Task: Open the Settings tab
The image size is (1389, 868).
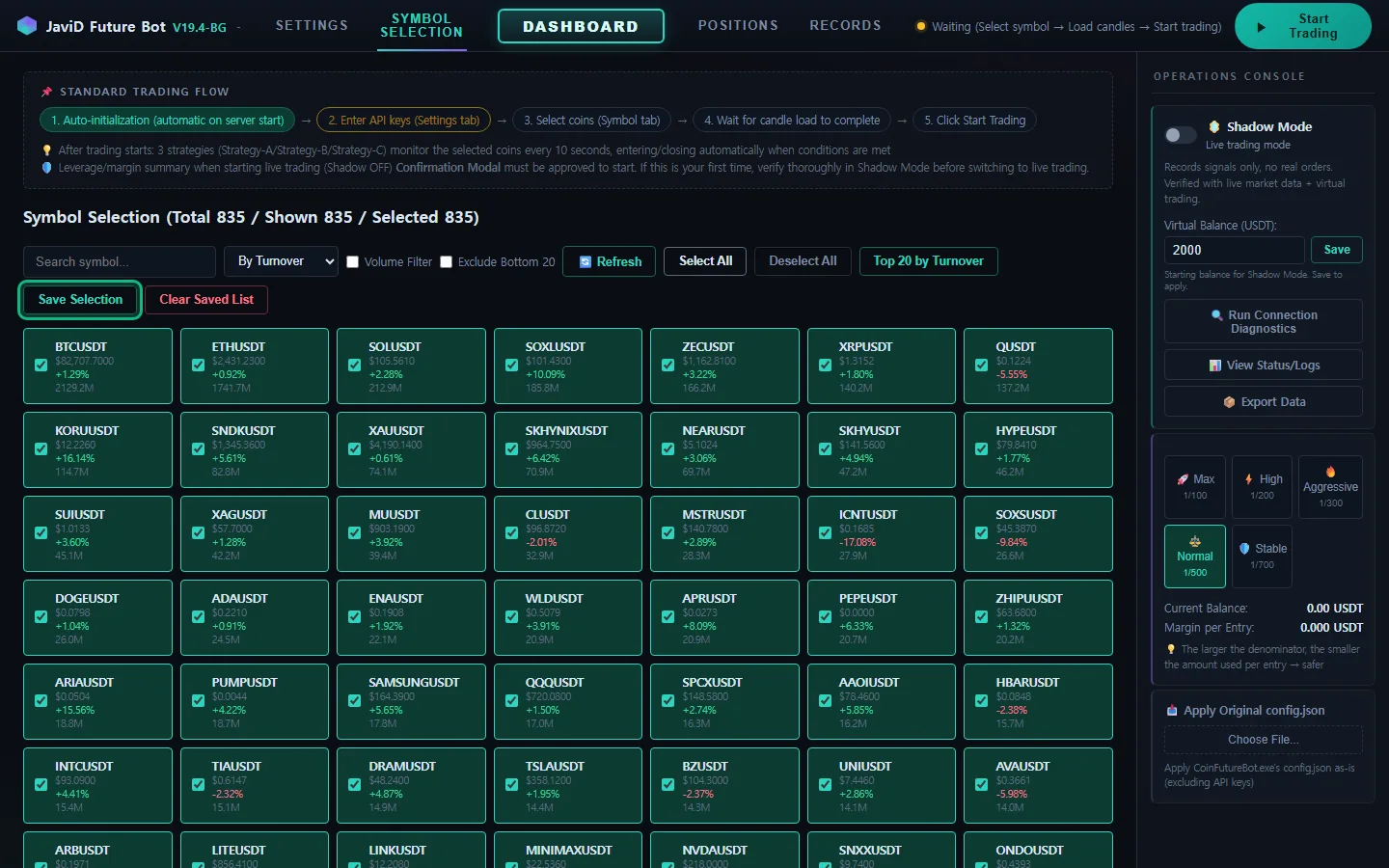Action: (x=312, y=25)
